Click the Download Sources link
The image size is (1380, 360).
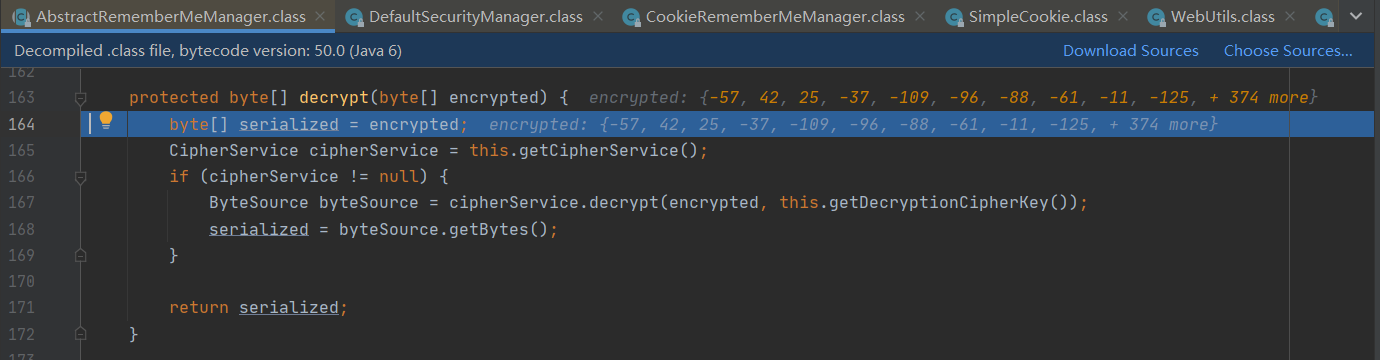(x=1130, y=51)
